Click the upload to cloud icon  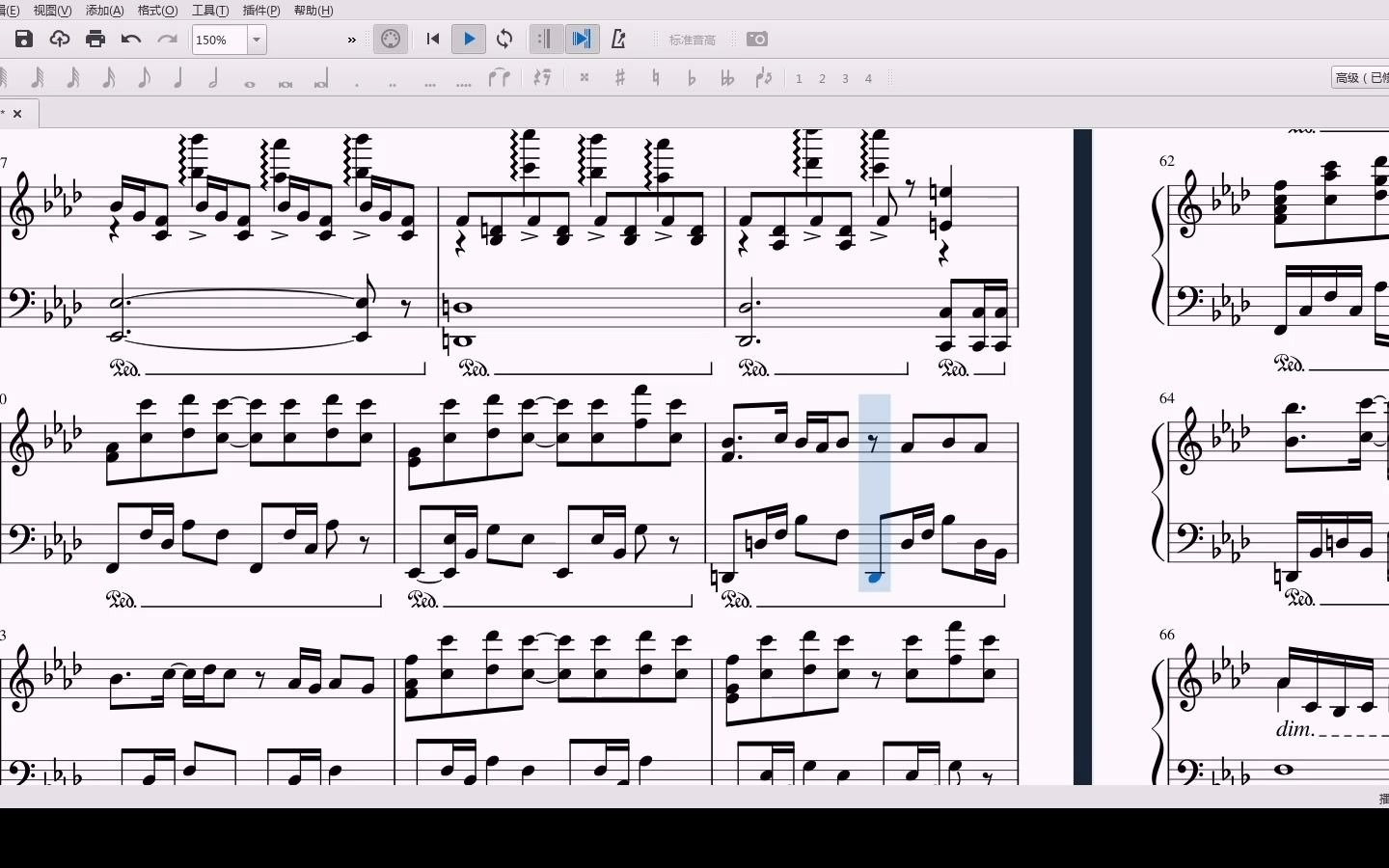(60, 39)
